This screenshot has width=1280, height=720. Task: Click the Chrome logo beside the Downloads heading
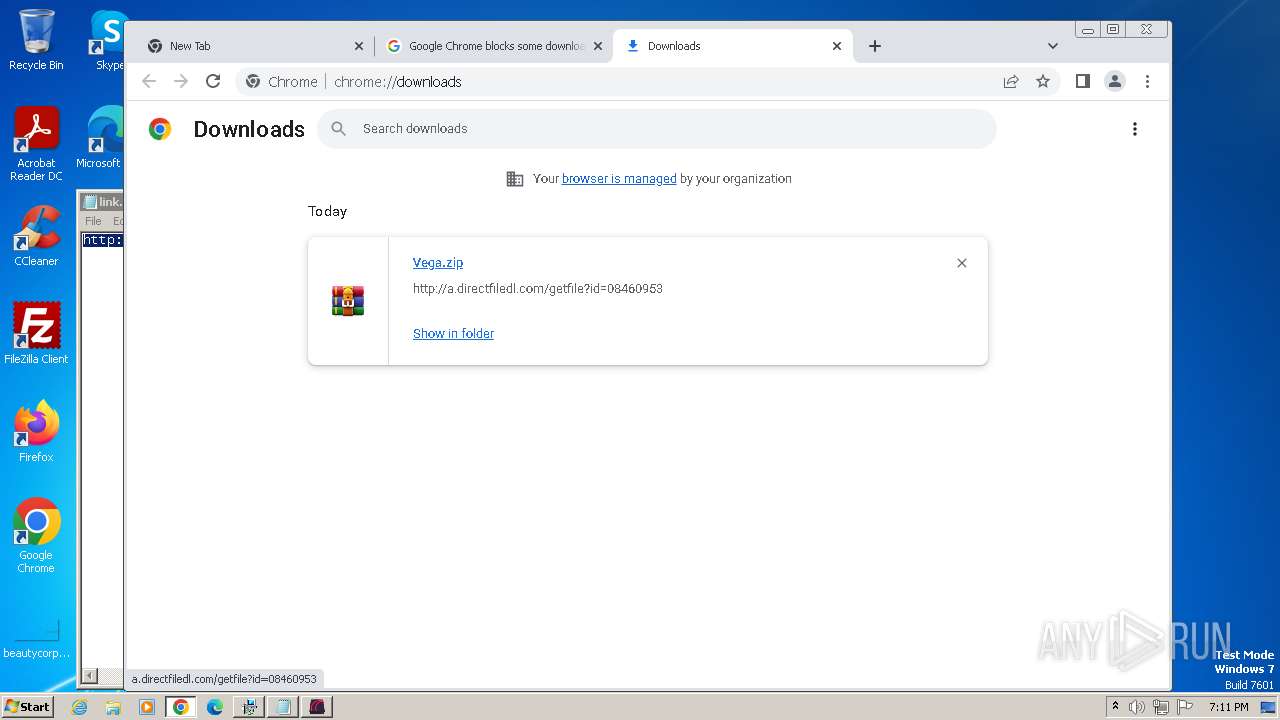point(160,129)
